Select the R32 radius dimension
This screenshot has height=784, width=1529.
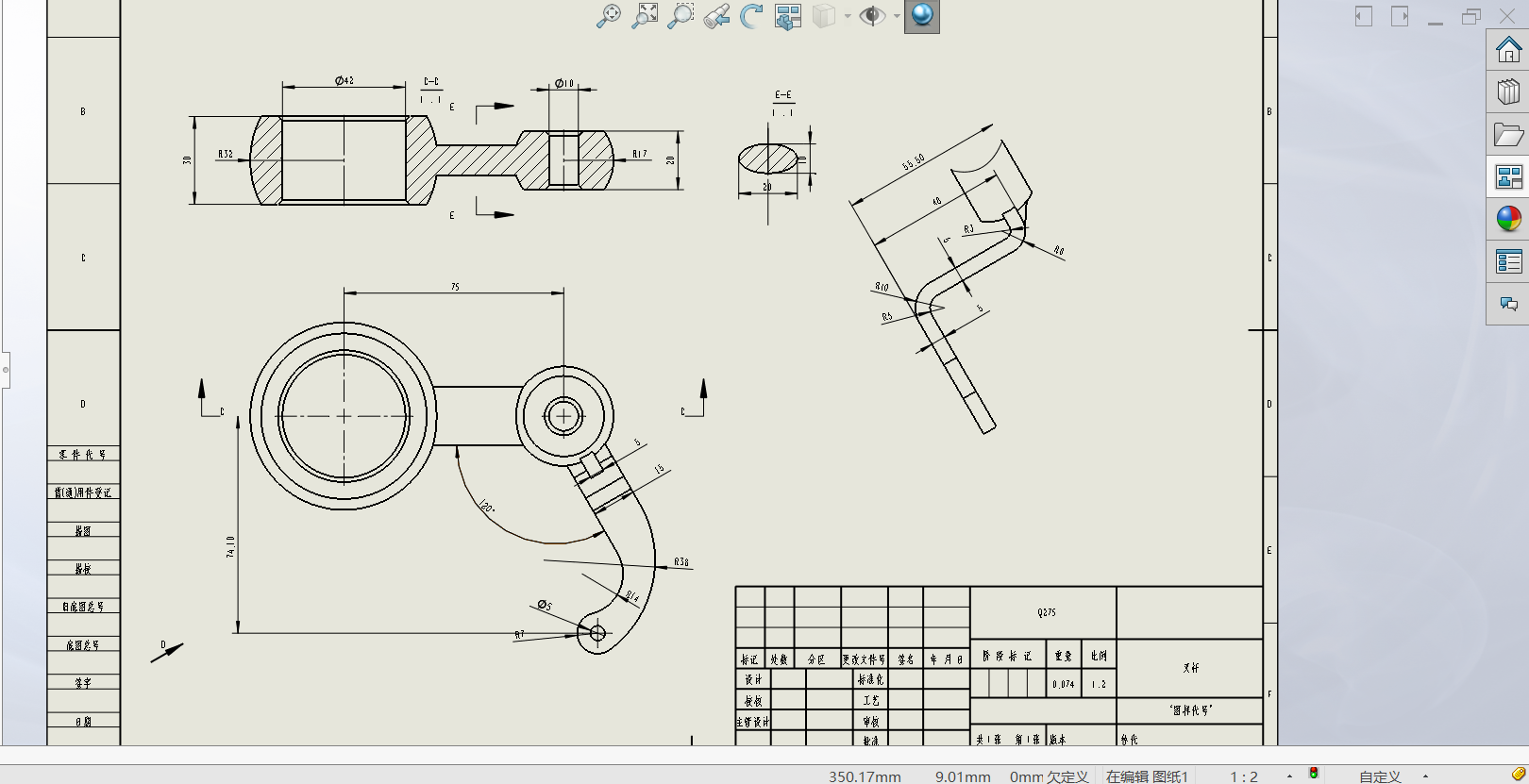tap(226, 154)
